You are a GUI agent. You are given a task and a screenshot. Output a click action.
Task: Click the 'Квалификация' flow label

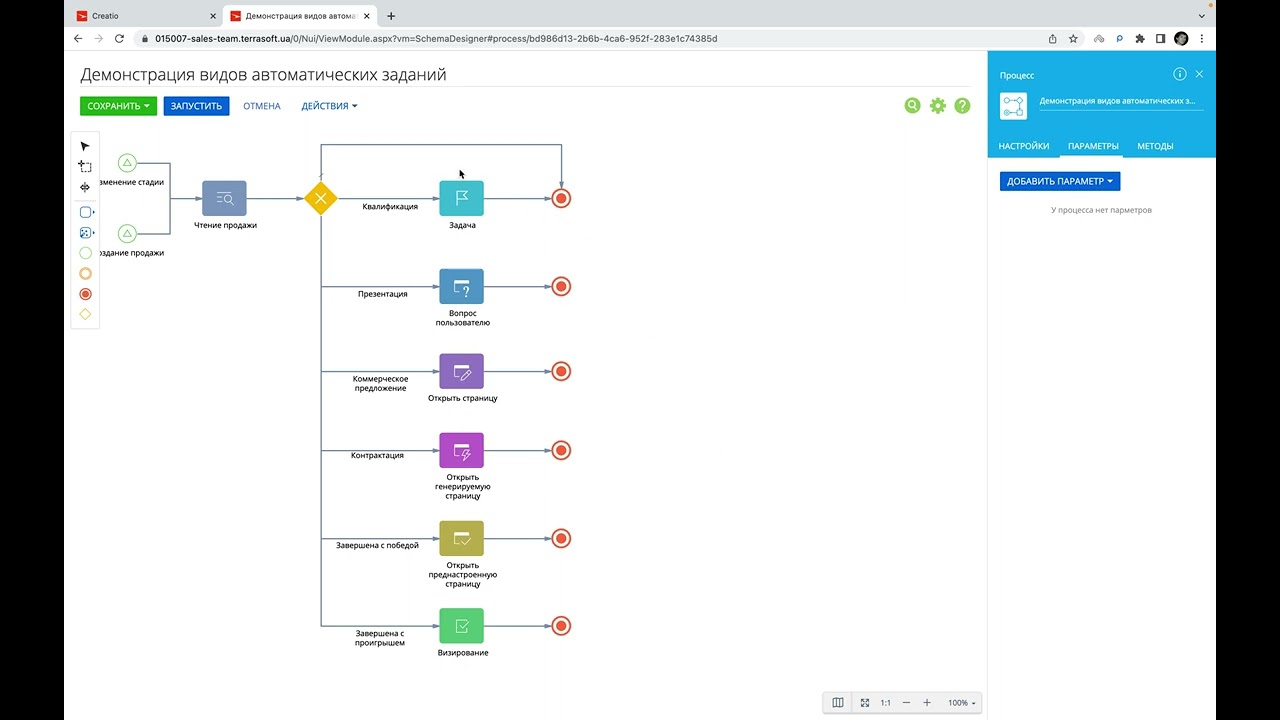click(x=390, y=207)
